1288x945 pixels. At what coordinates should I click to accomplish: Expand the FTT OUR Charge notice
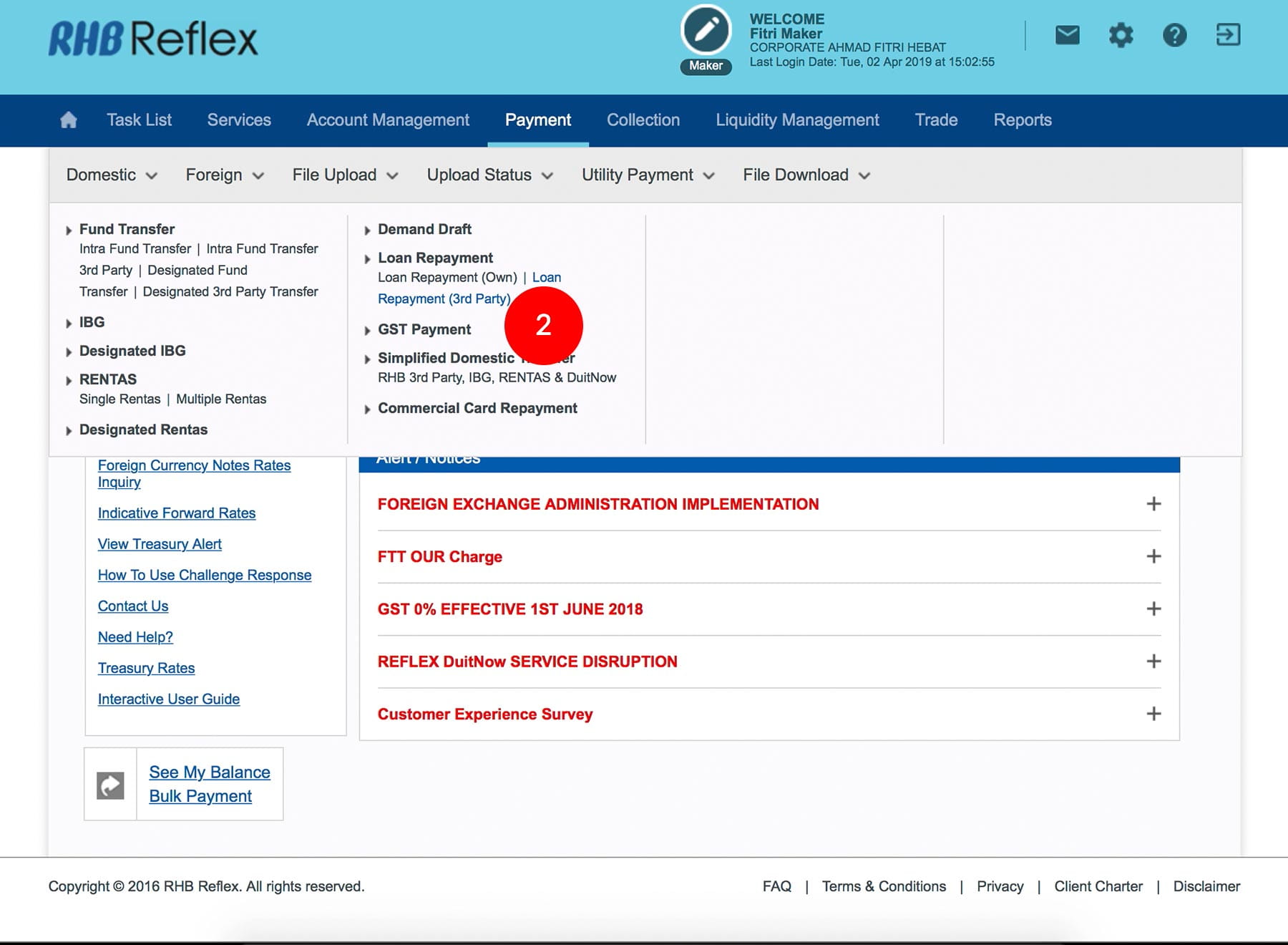click(1153, 556)
